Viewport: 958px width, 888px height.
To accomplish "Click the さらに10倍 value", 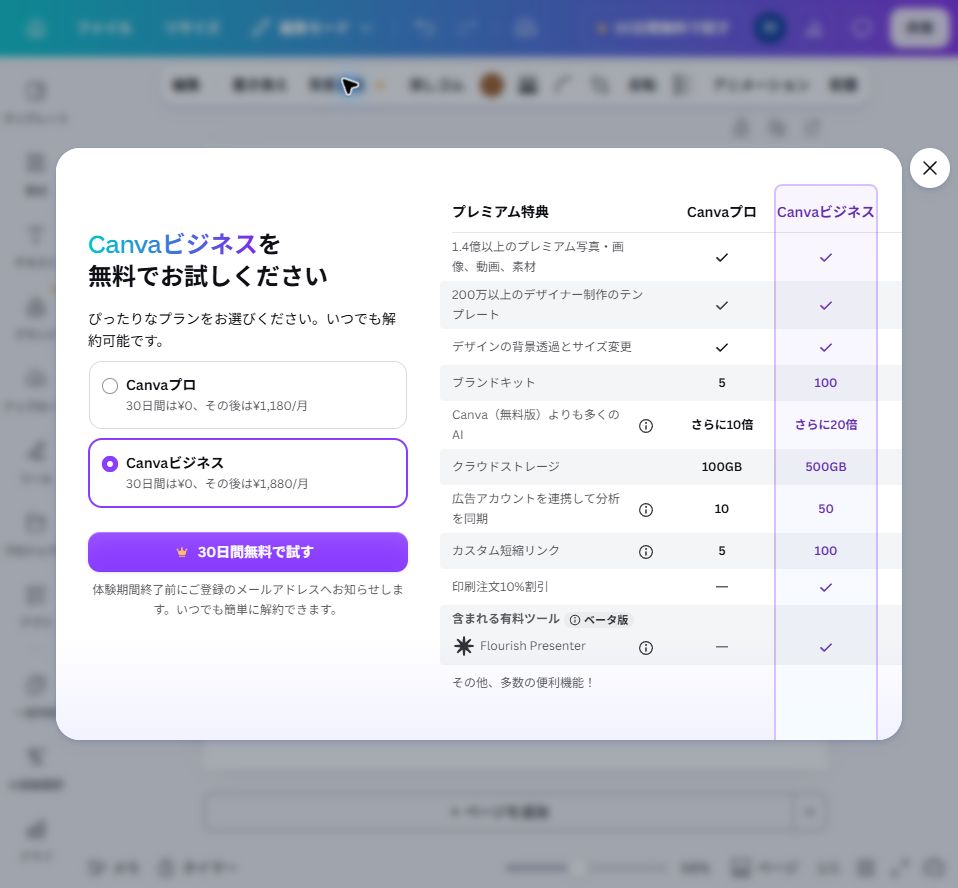I will point(722,425).
